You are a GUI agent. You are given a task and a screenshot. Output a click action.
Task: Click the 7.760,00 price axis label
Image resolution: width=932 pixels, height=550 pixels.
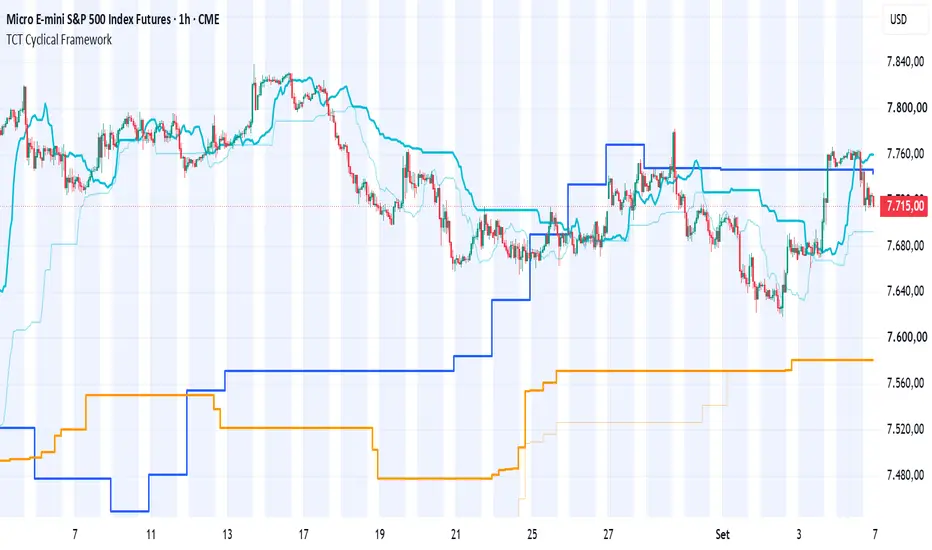click(906, 154)
